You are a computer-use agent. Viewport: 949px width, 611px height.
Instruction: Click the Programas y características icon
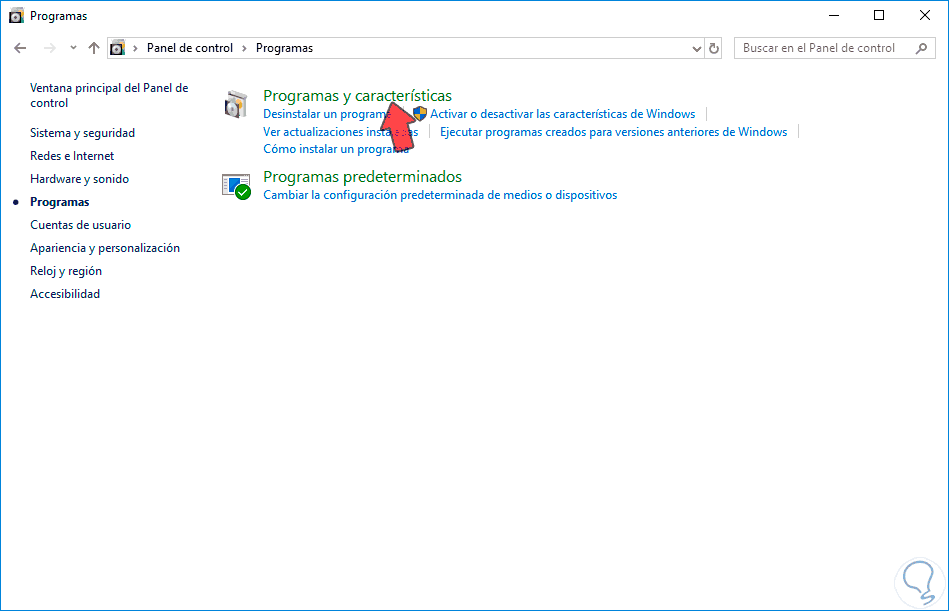tap(235, 105)
